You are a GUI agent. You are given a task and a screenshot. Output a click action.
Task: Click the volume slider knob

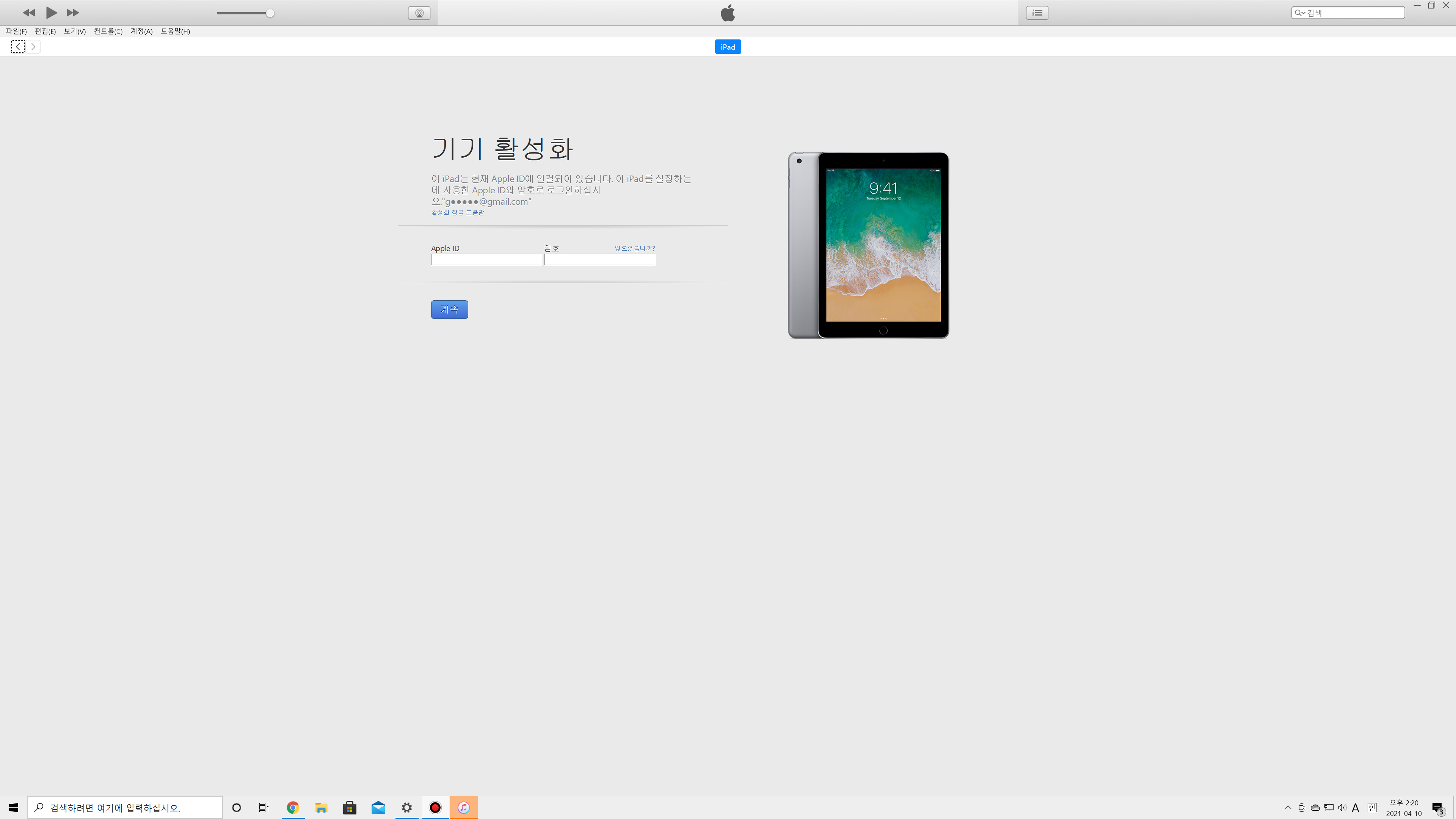(270, 13)
